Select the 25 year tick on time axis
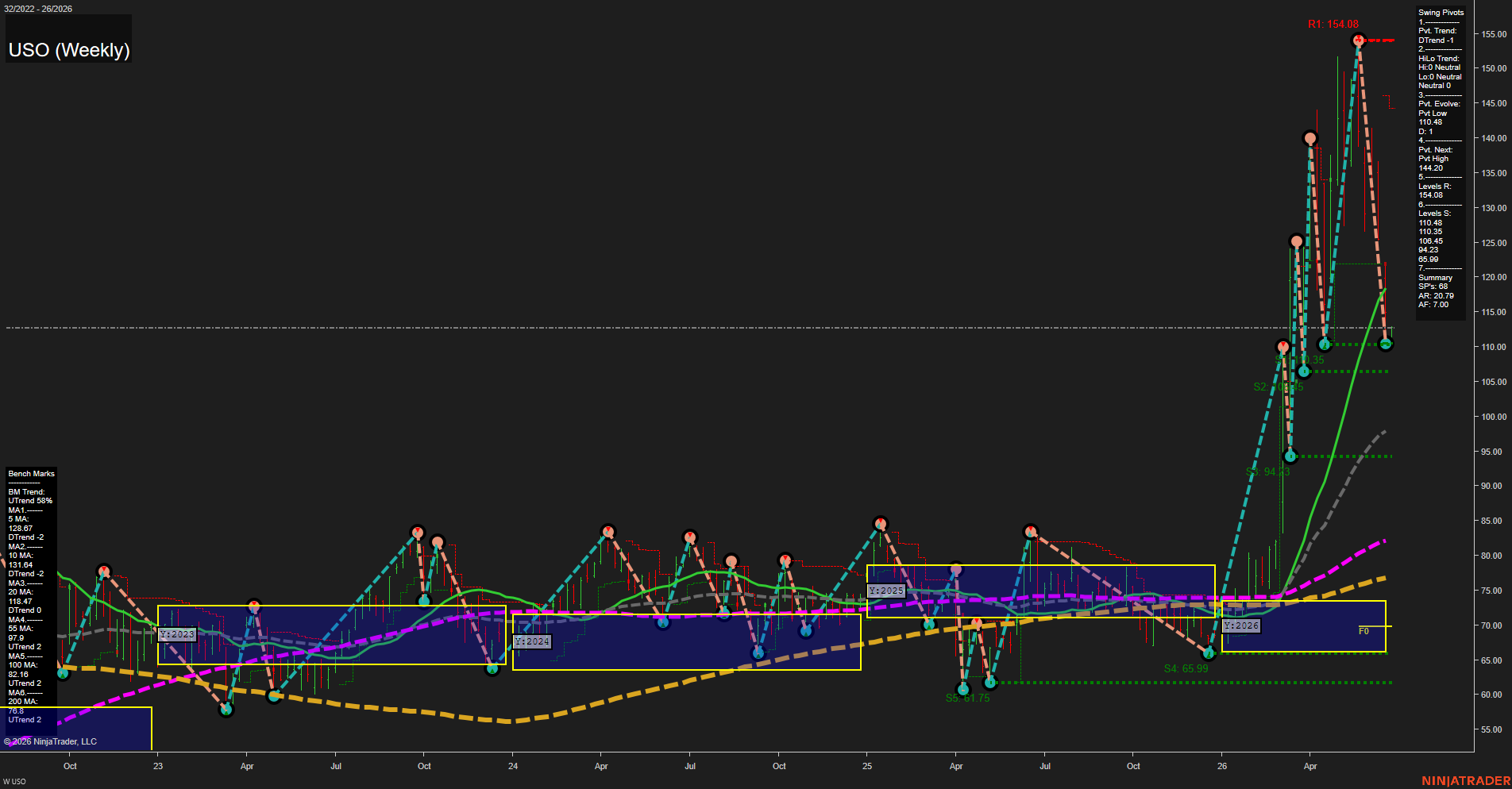Image resolution: width=1512 pixels, height=789 pixels. 867,766
